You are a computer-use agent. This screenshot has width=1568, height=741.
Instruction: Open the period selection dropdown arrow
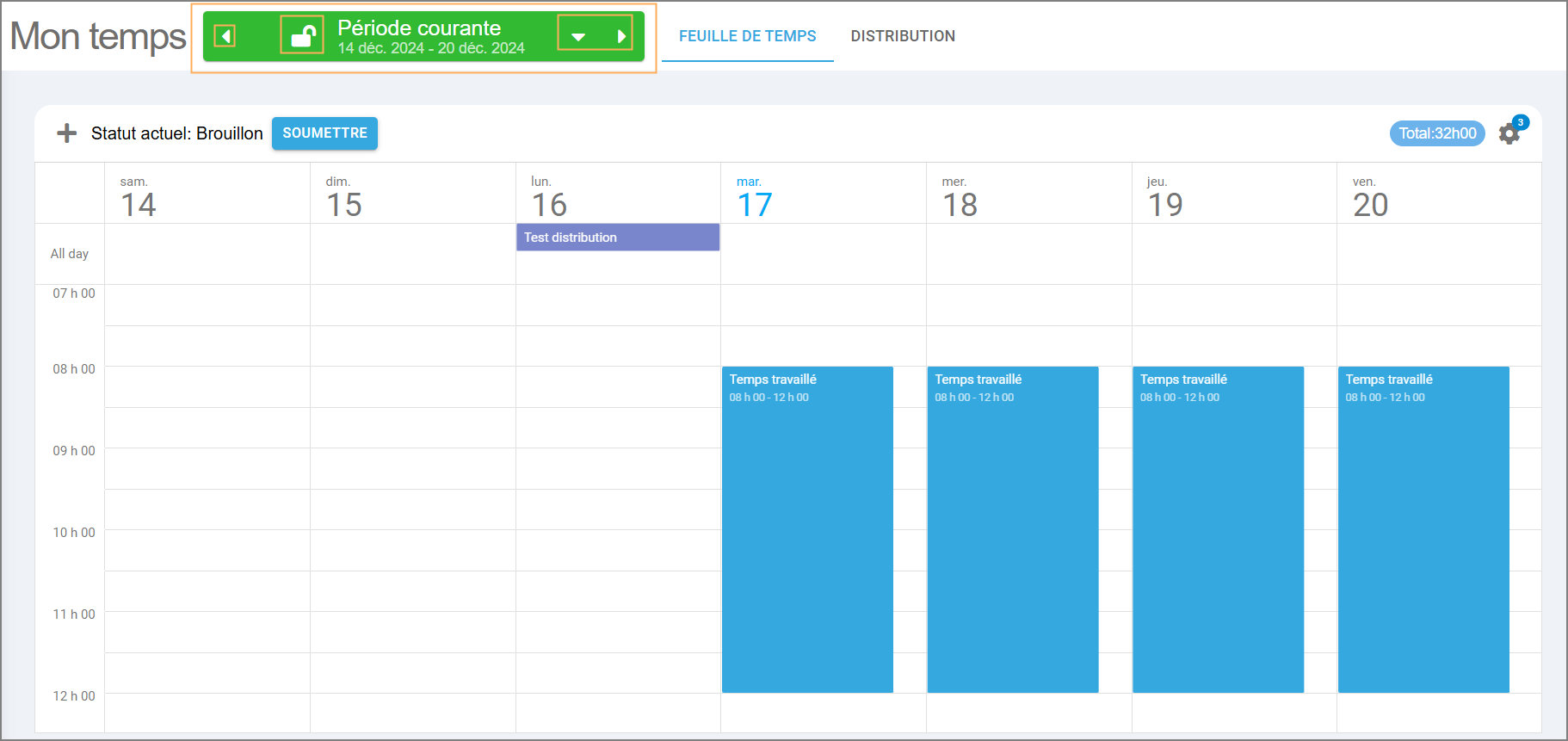coord(578,36)
